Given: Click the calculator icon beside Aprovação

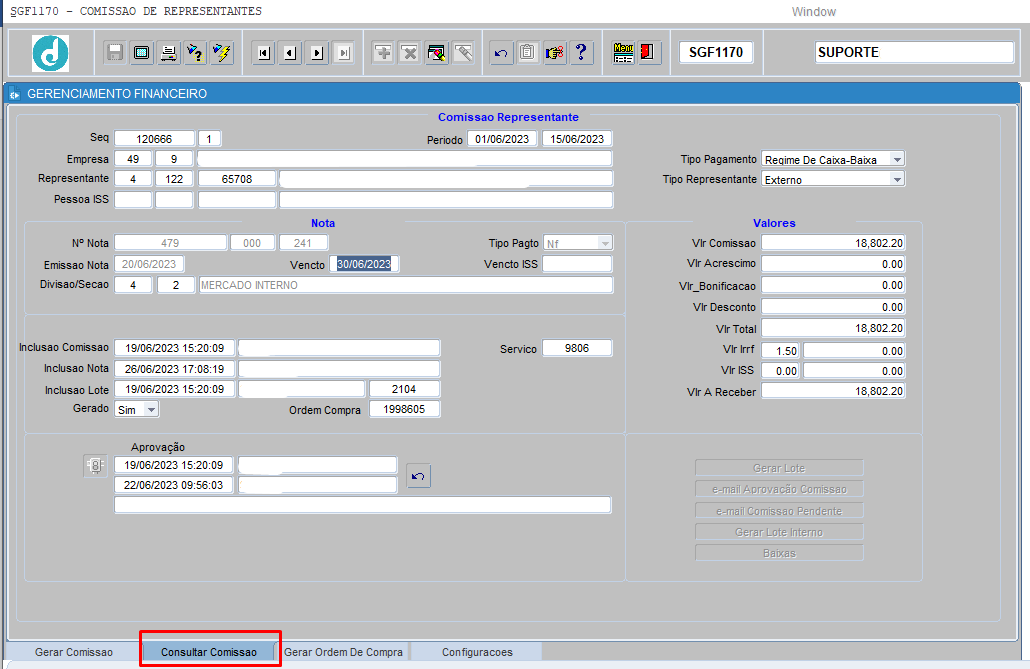Looking at the screenshot, I should [95, 466].
